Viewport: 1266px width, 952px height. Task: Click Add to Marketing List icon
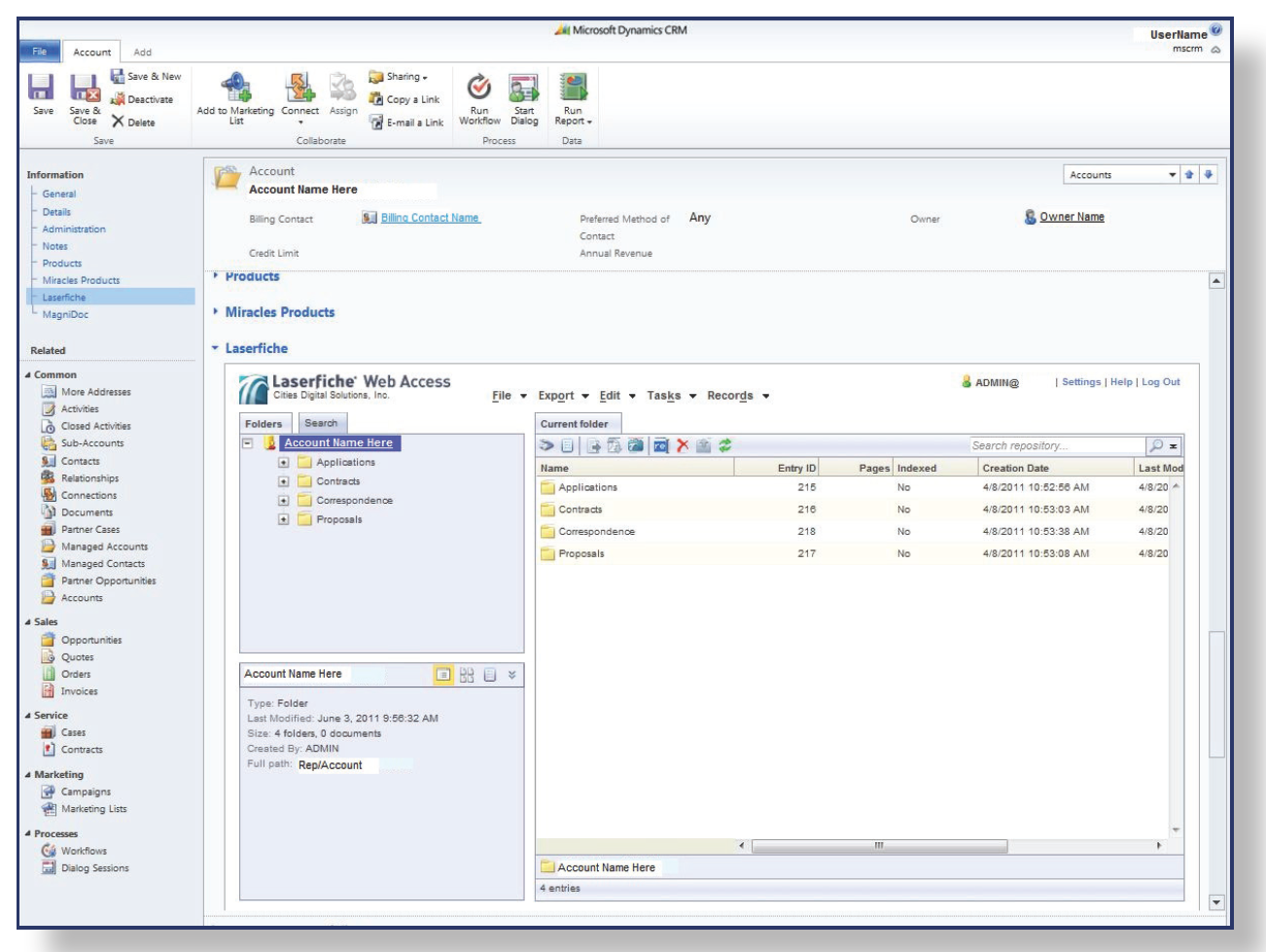point(236,87)
